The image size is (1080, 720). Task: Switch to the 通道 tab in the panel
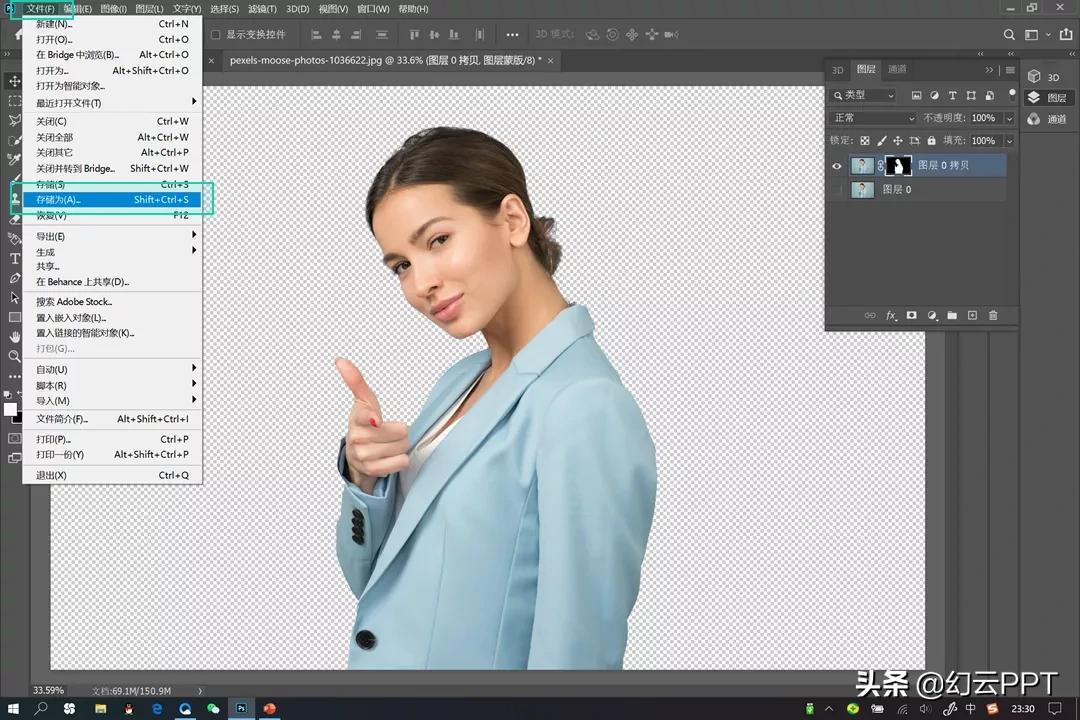pyautogui.click(x=897, y=70)
